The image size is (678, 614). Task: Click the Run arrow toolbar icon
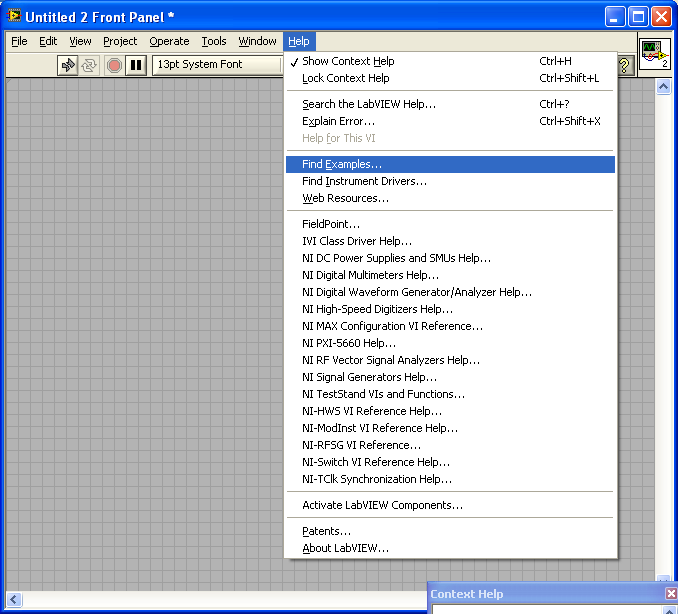coord(68,65)
